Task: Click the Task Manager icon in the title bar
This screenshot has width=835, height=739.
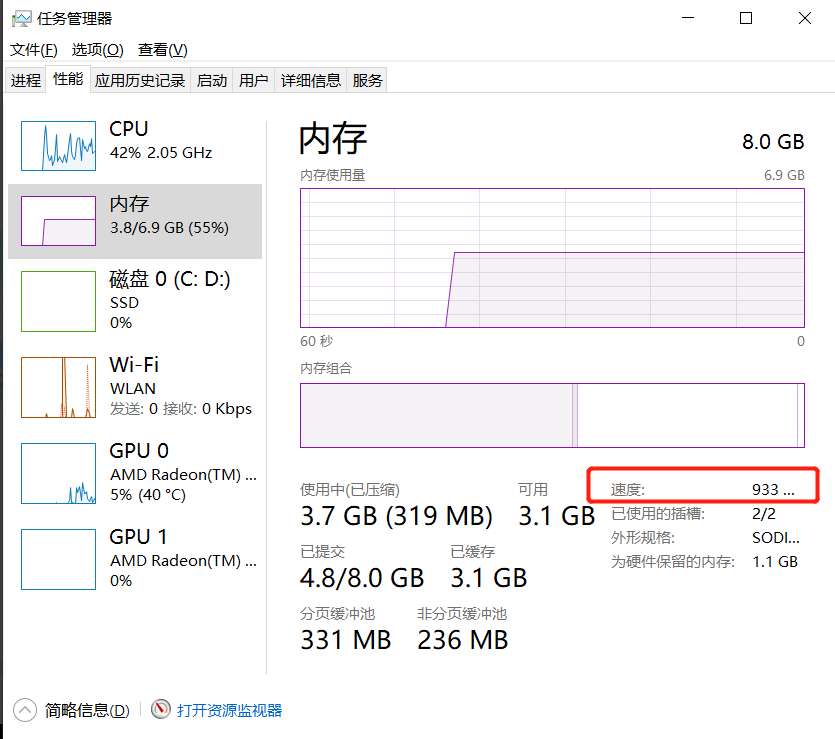Action: (x=22, y=17)
